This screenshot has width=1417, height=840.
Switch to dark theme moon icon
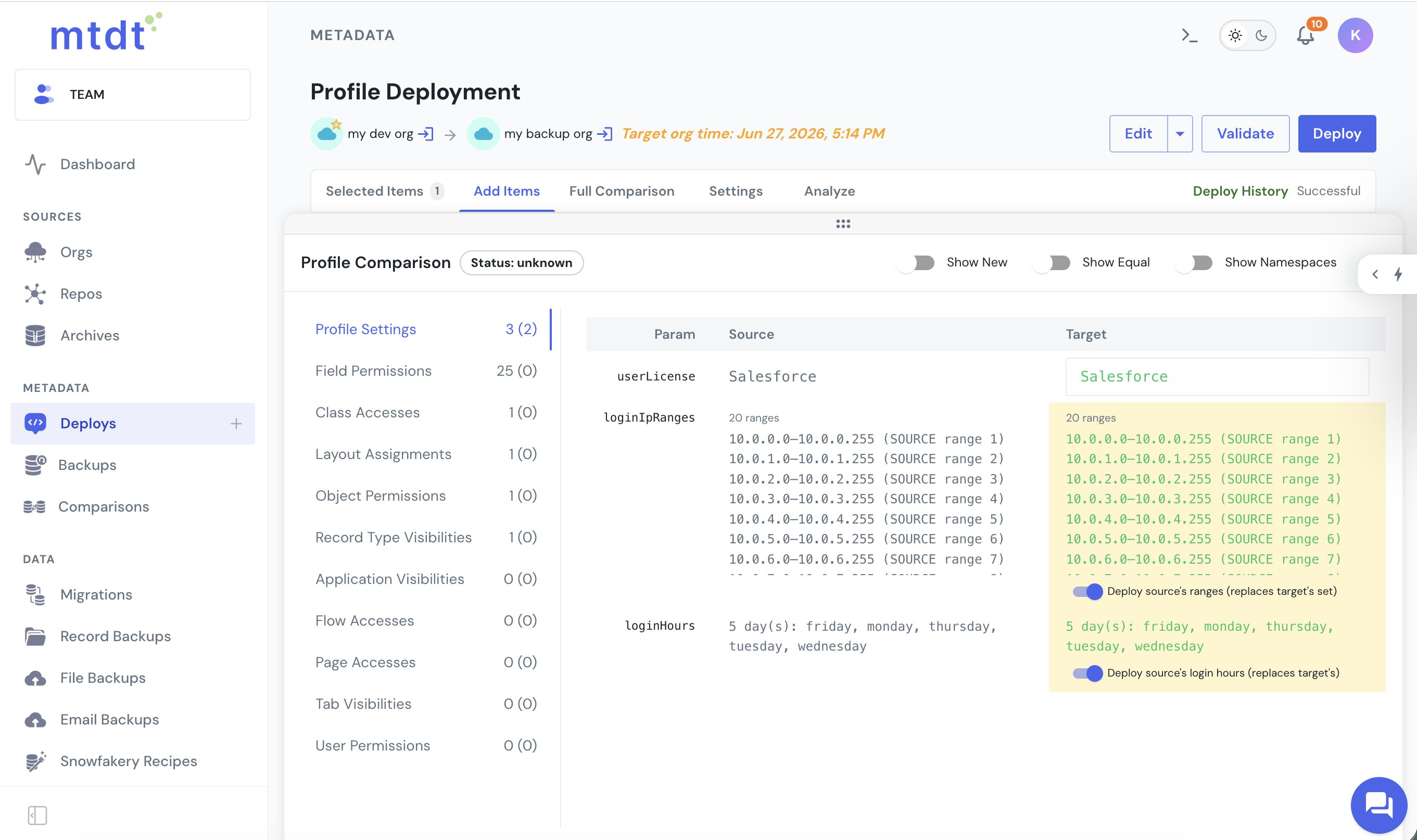1261,36
